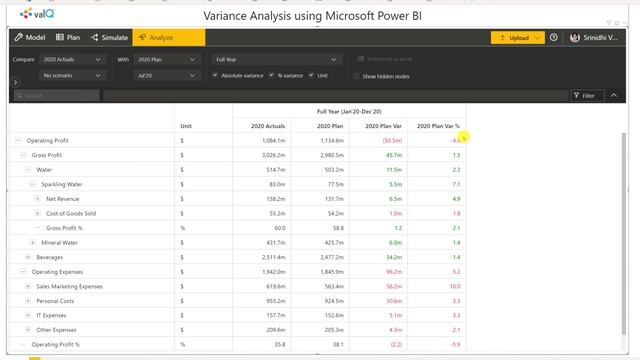Expand the Beverages node
The width and height of the screenshot is (640, 360).
28,257
